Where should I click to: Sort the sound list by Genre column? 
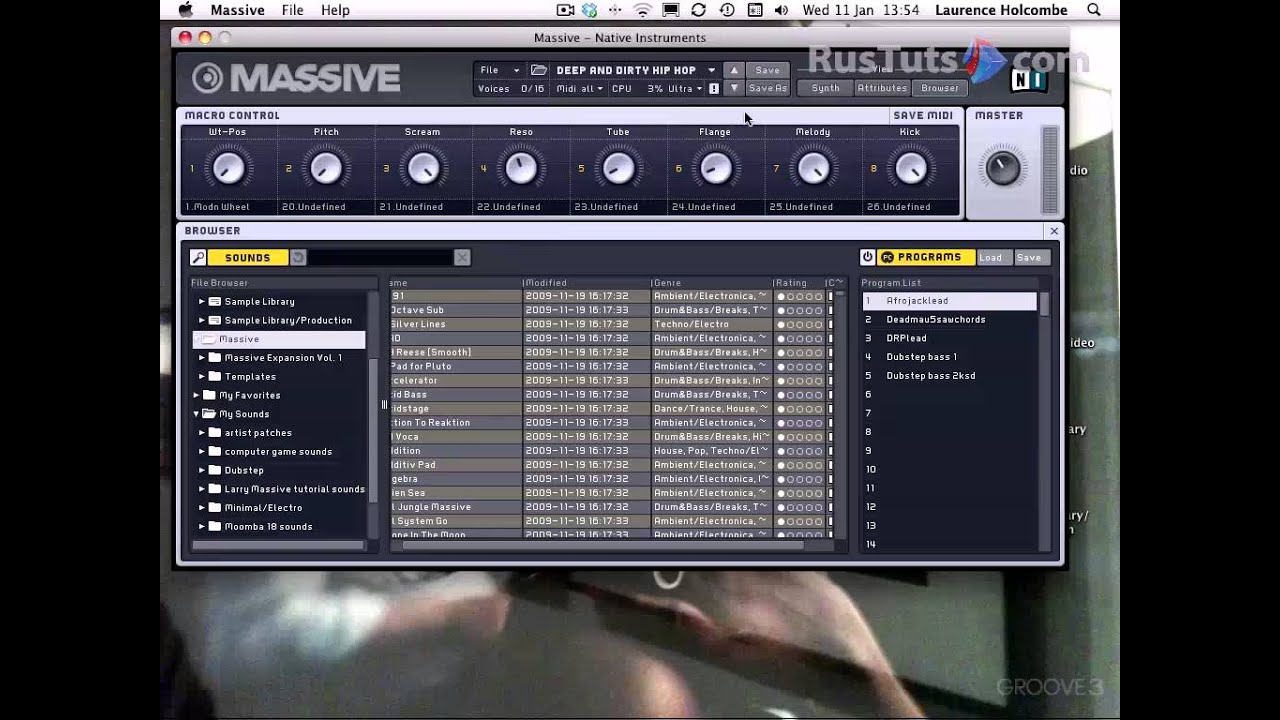click(x=712, y=283)
